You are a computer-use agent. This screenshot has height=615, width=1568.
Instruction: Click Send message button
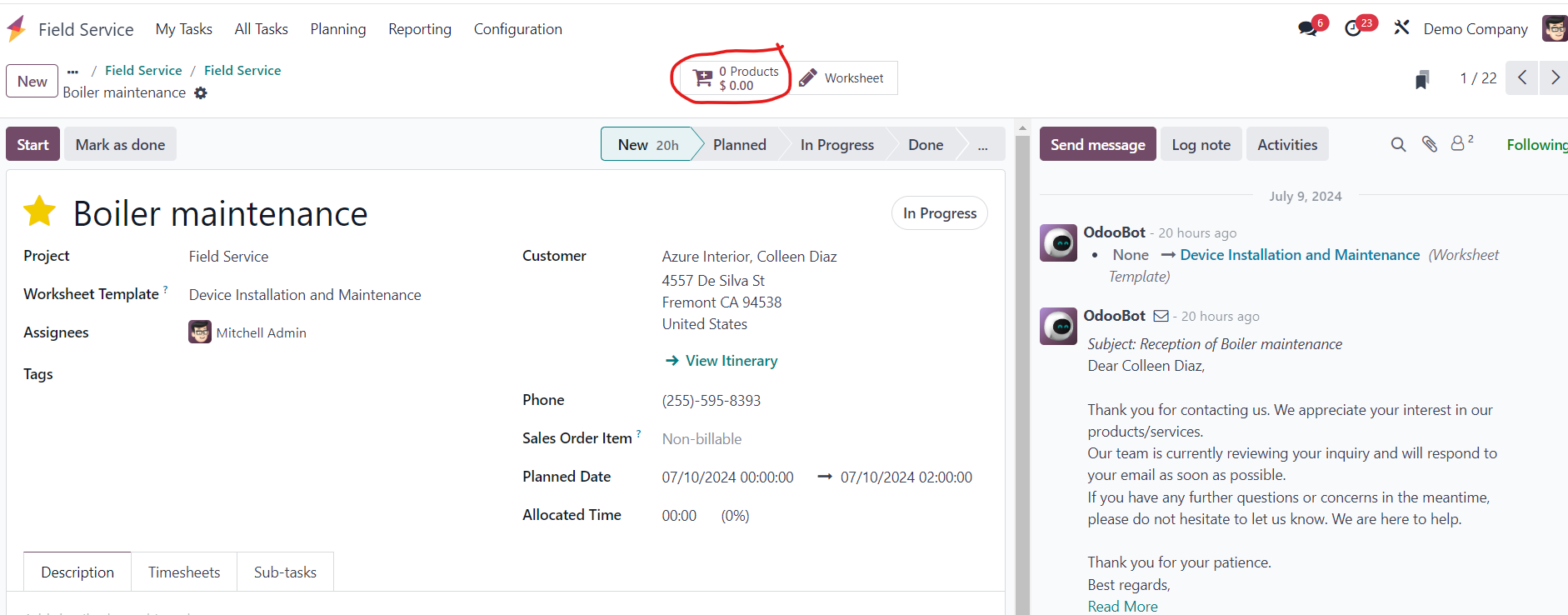coord(1097,144)
